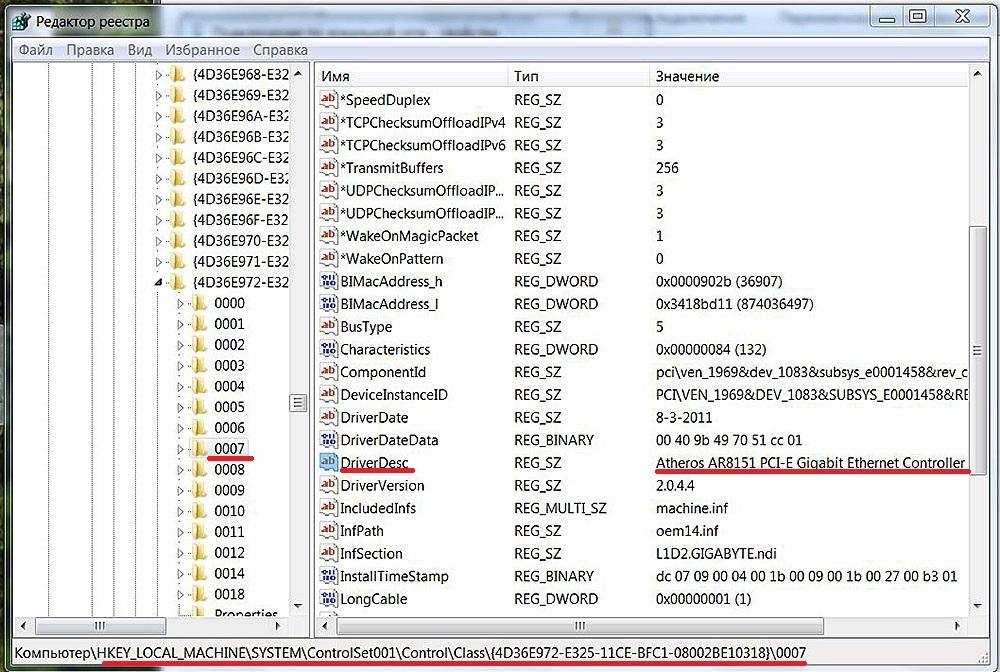
Task: Select the 0012 subkey
Action: (229, 553)
